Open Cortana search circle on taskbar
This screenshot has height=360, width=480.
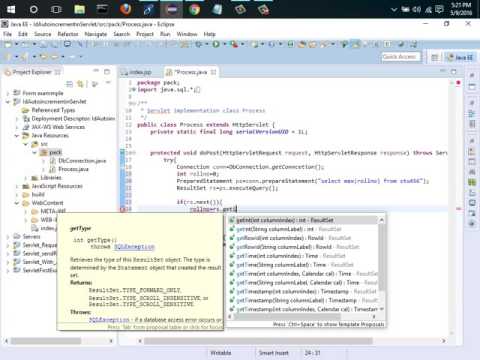[x=34, y=9]
